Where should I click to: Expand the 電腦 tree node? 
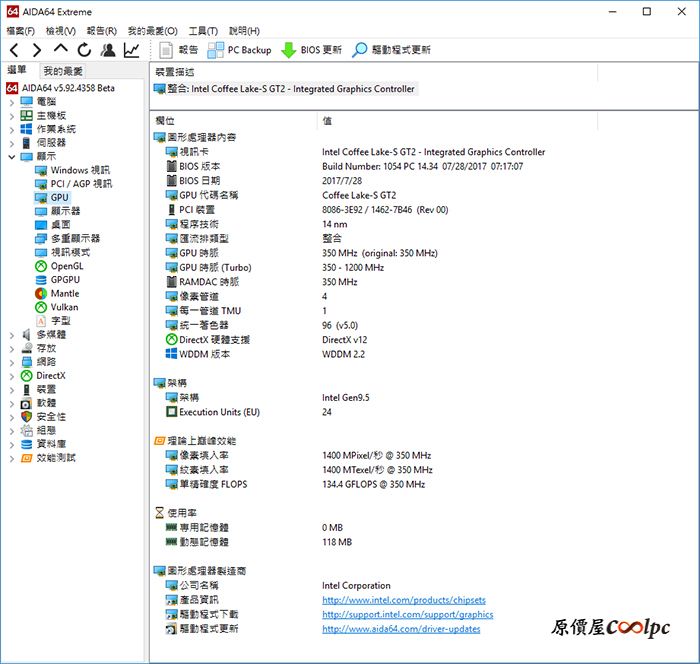tap(12, 102)
